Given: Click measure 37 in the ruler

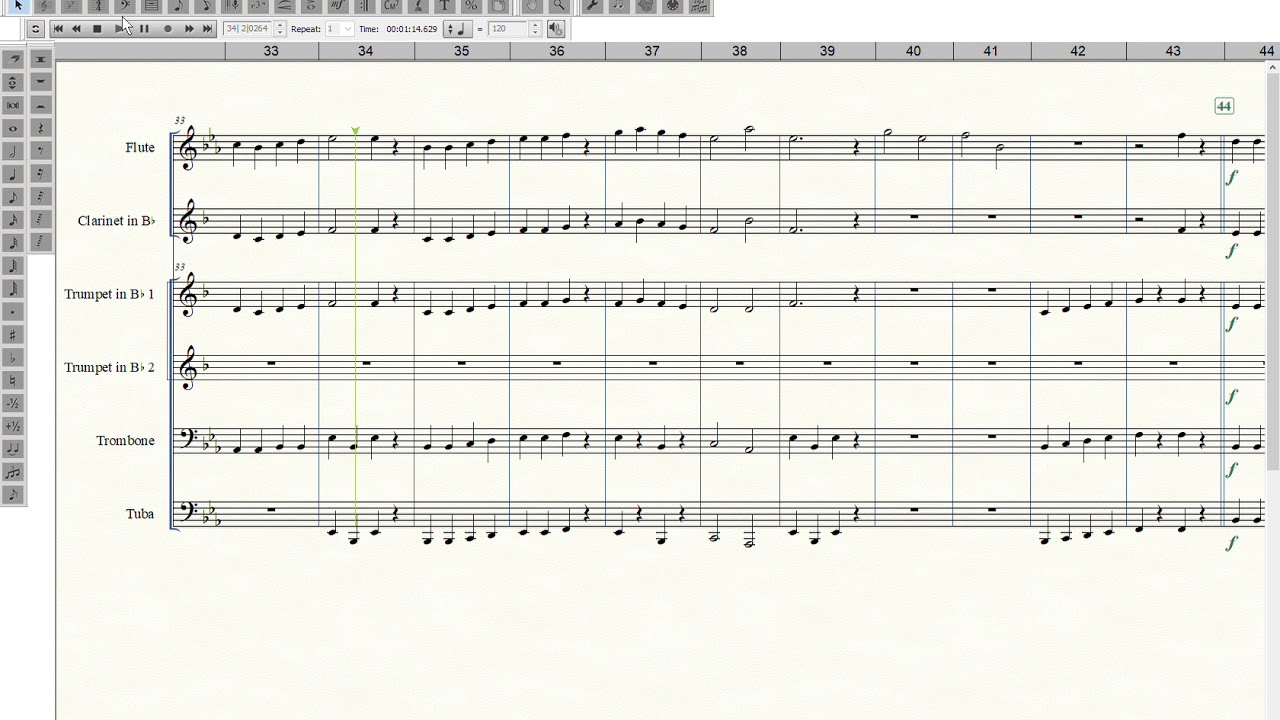Looking at the screenshot, I should [652, 51].
